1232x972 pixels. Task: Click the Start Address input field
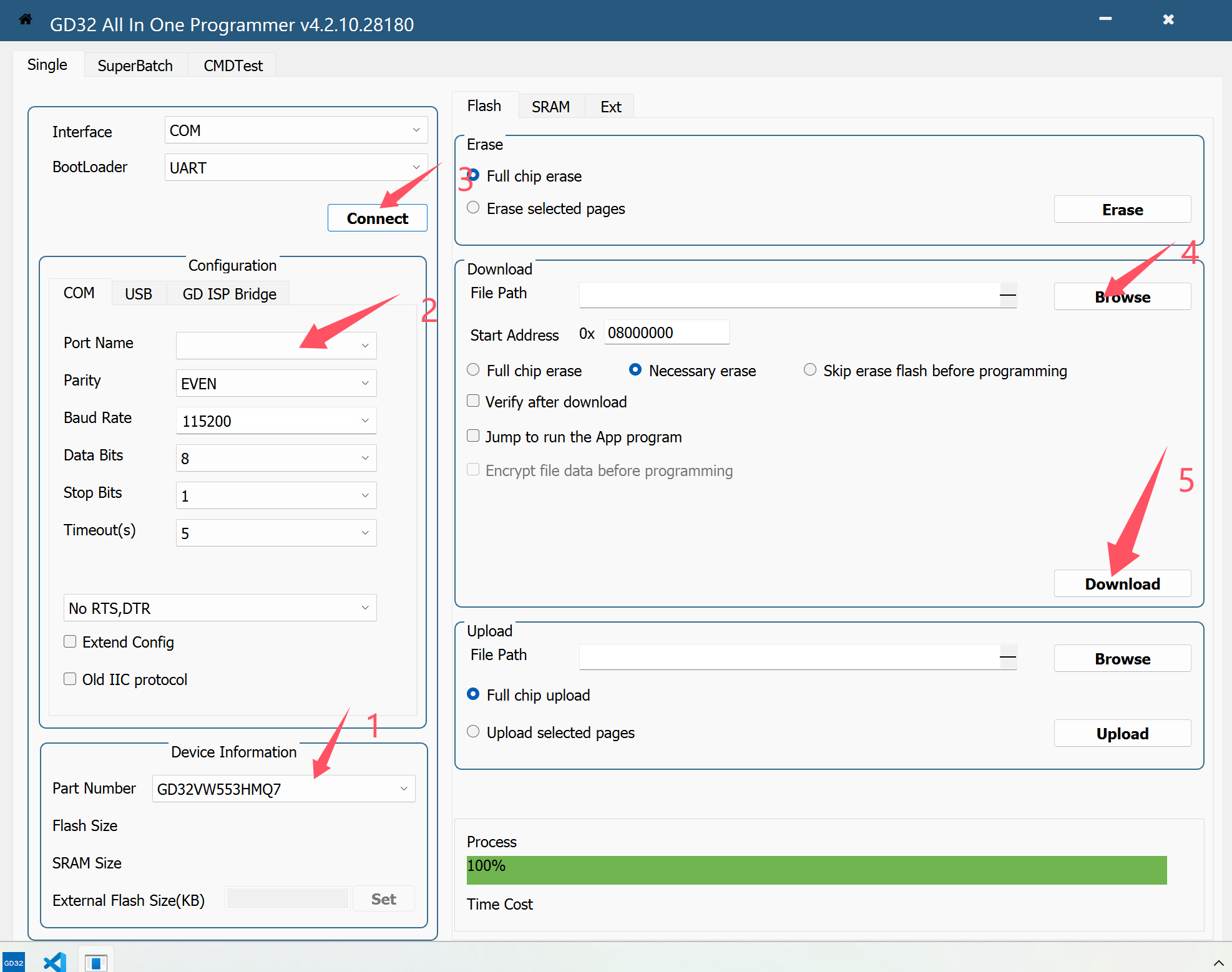[x=666, y=333]
